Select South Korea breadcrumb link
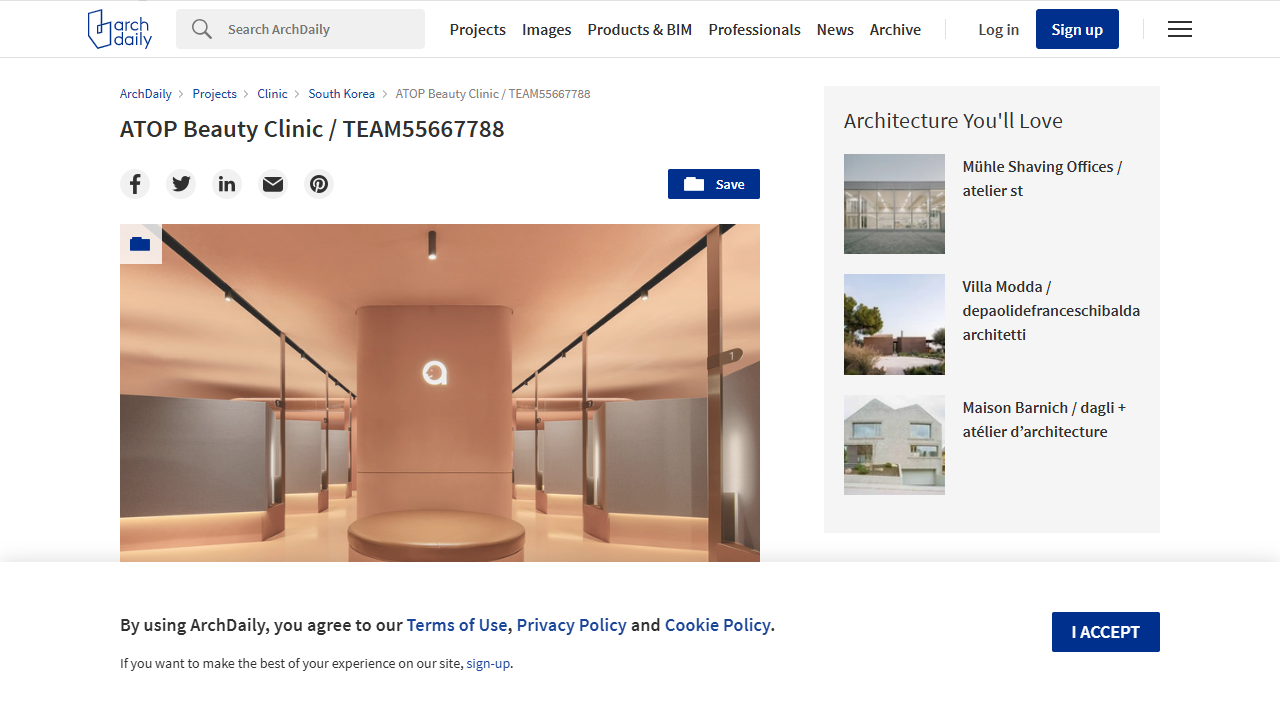This screenshot has height=720, width=1280. coord(341,94)
